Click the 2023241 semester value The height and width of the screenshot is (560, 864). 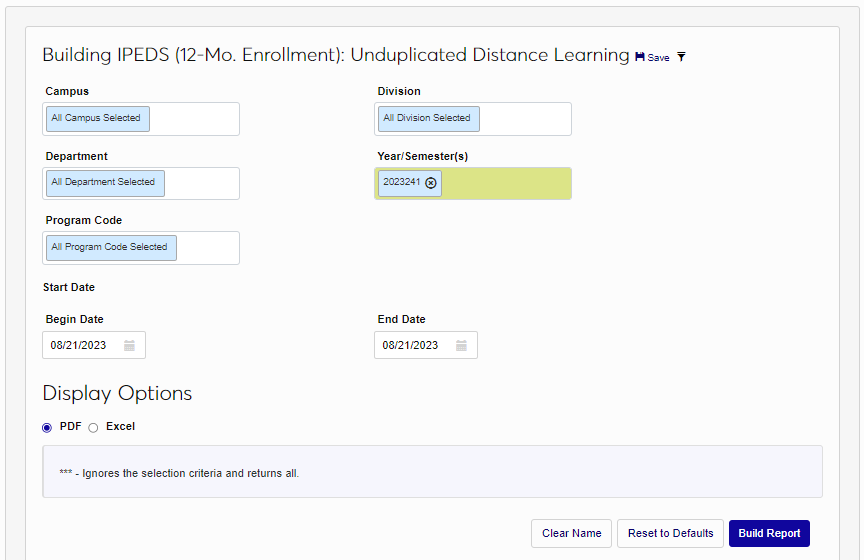402,182
